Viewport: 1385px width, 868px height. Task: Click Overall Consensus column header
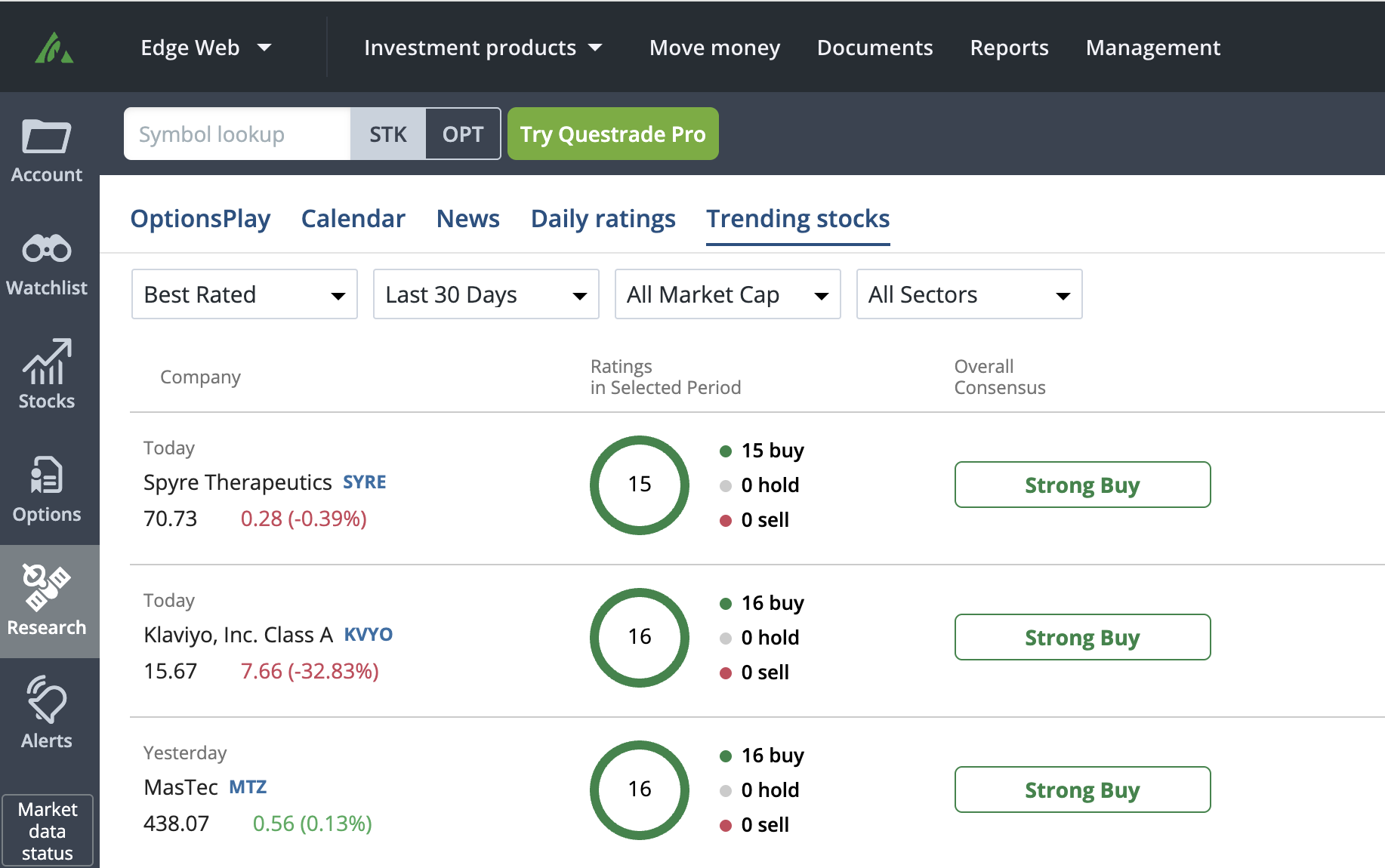coord(1000,377)
